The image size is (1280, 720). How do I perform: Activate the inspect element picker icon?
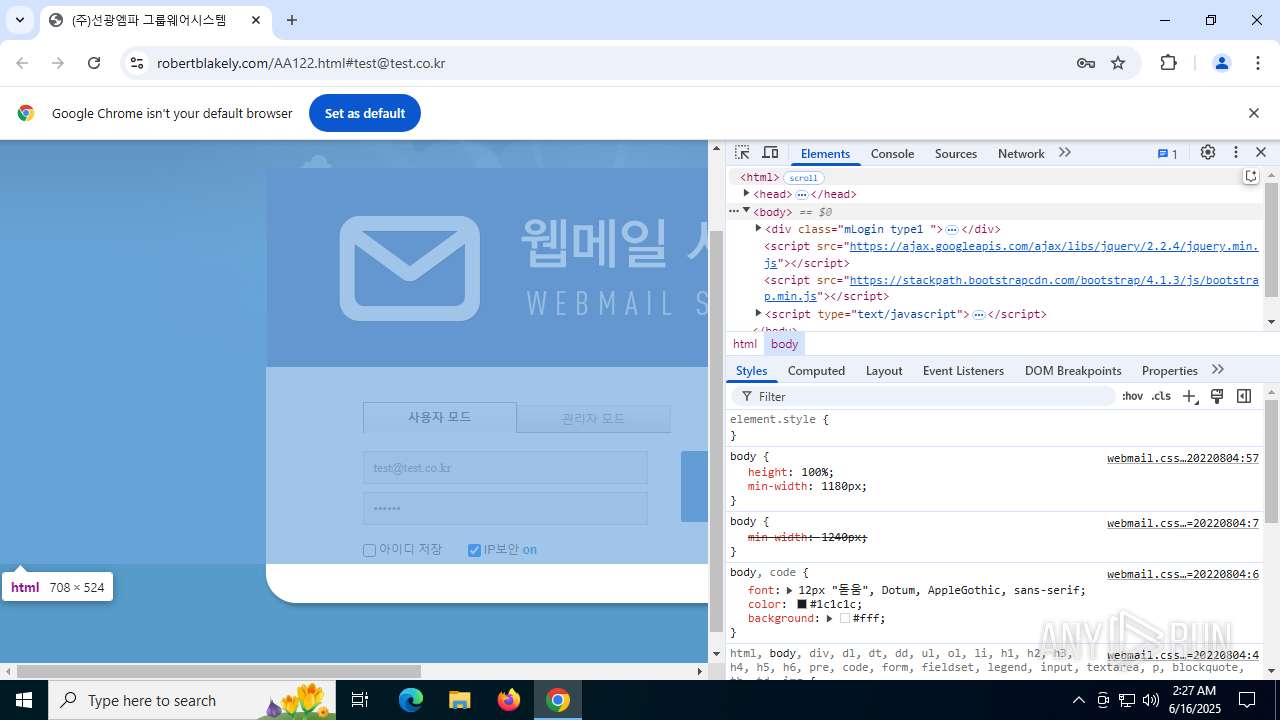[x=742, y=153]
